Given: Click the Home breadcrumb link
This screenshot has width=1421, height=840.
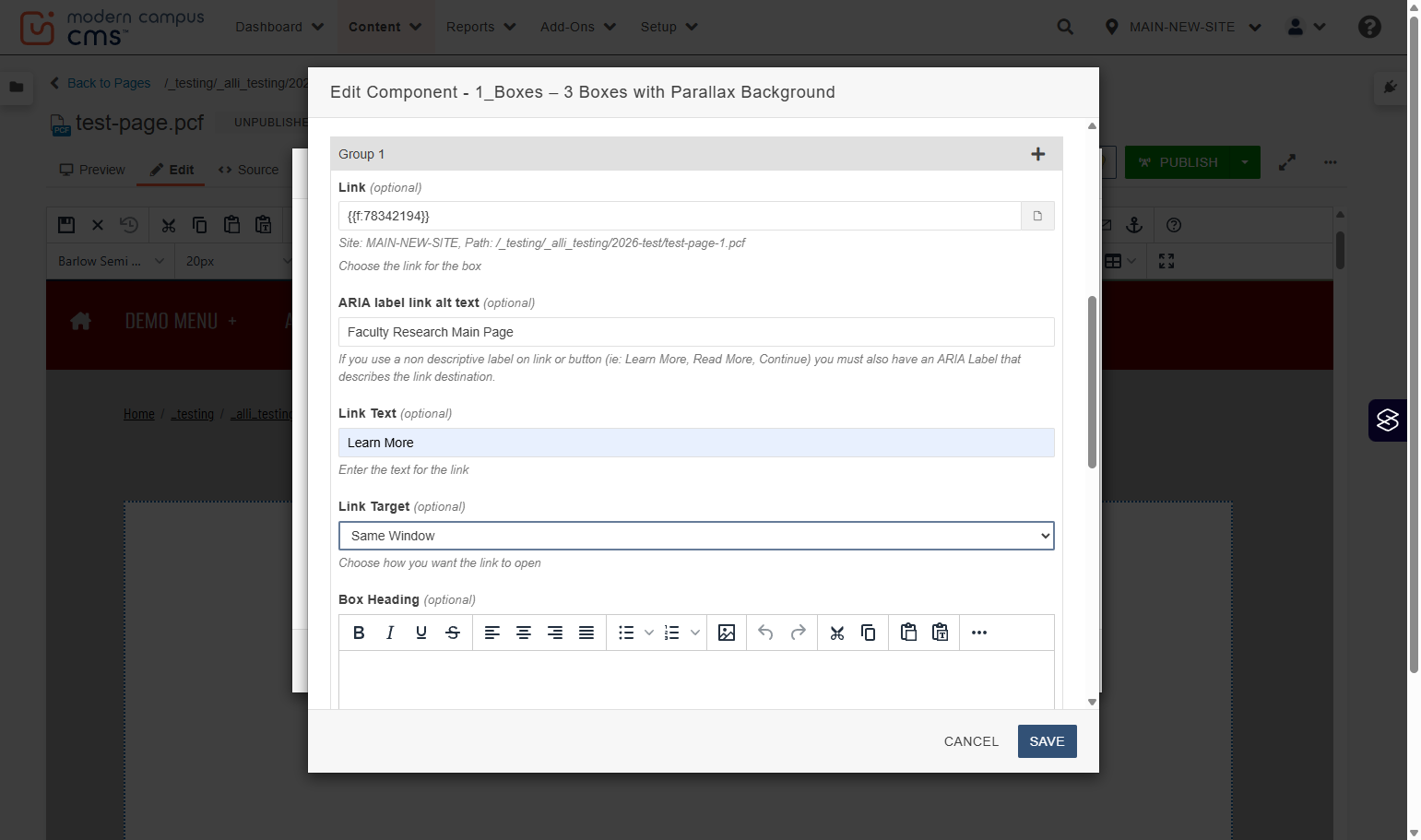Looking at the screenshot, I should pos(139,414).
